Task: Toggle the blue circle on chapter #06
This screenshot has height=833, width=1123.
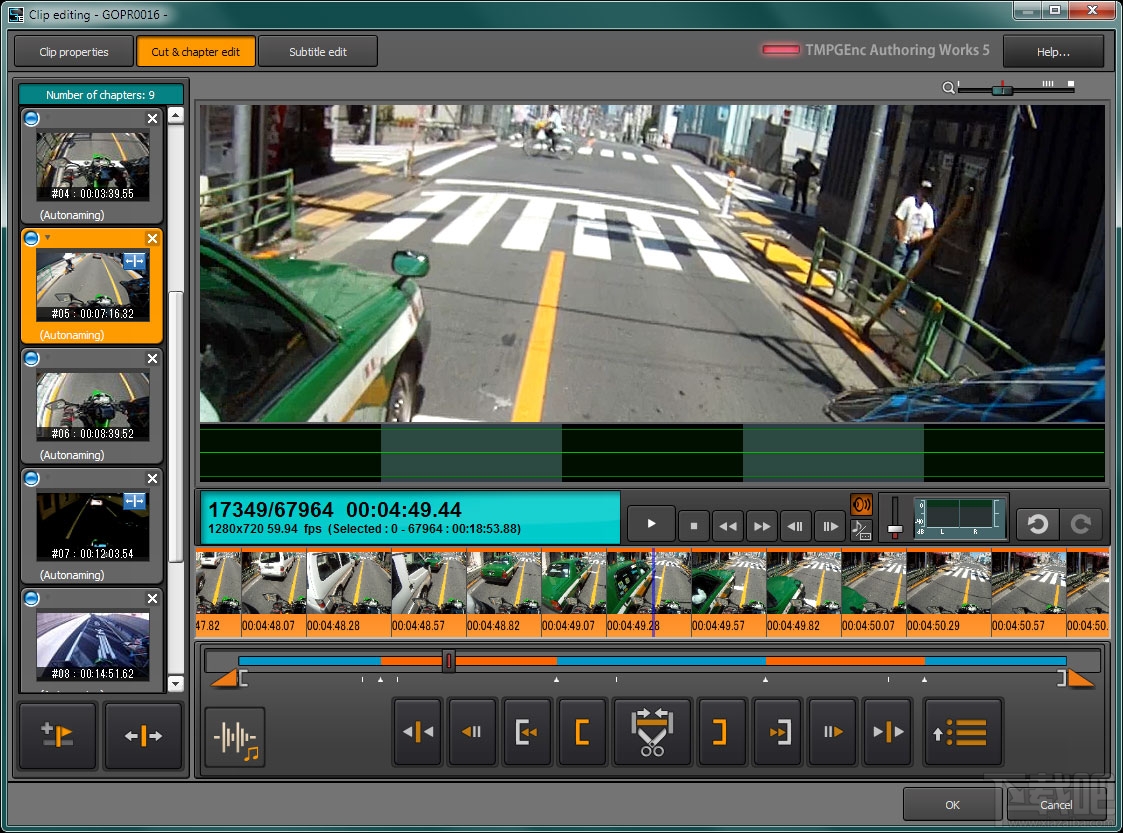Action: click(31, 358)
